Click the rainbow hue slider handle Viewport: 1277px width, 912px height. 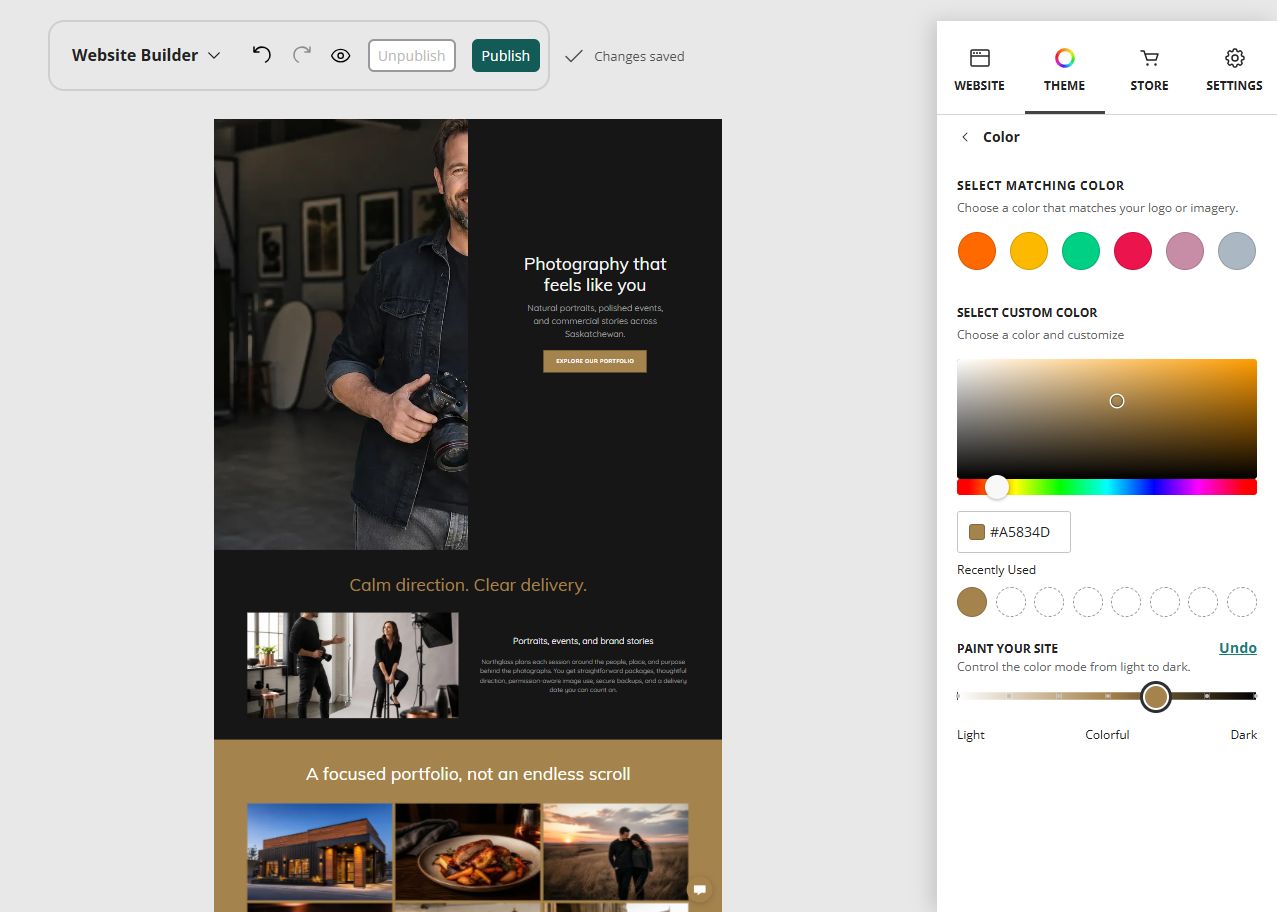(997, 487)
